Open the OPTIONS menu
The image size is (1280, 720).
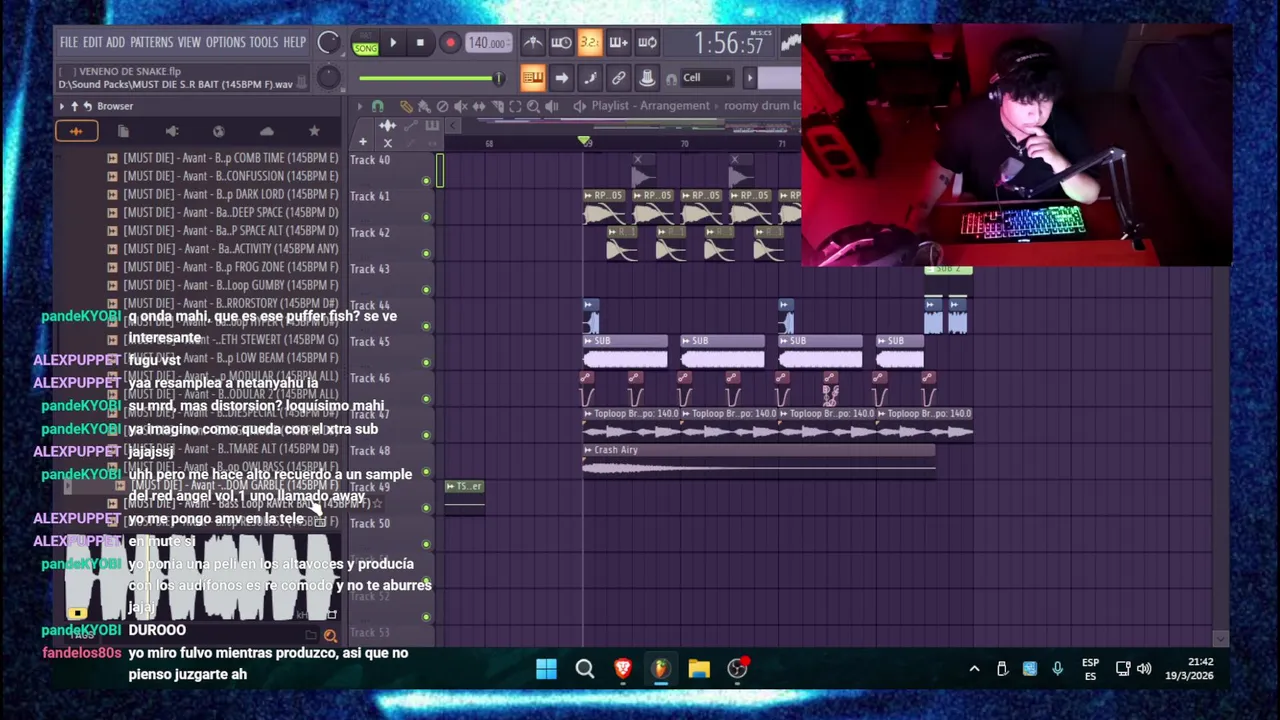[x=225, y=43]
